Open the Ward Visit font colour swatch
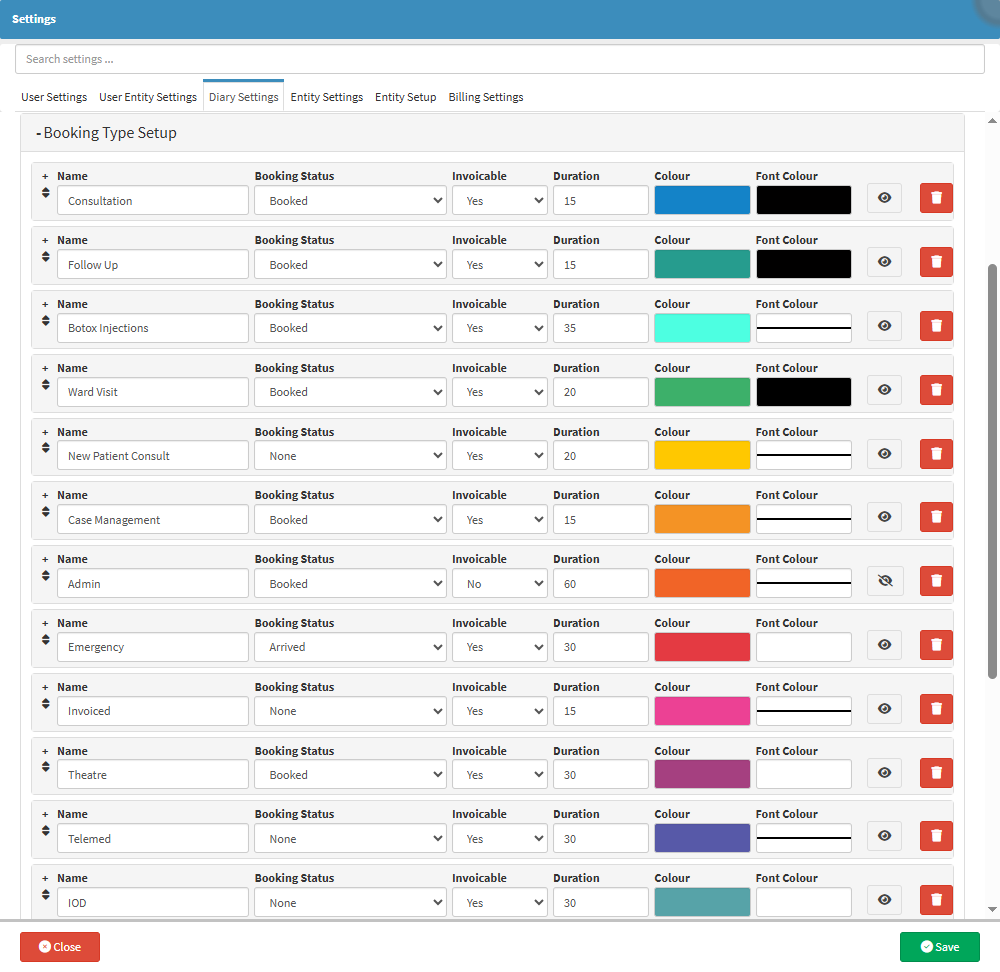 [x=804, y=392]
